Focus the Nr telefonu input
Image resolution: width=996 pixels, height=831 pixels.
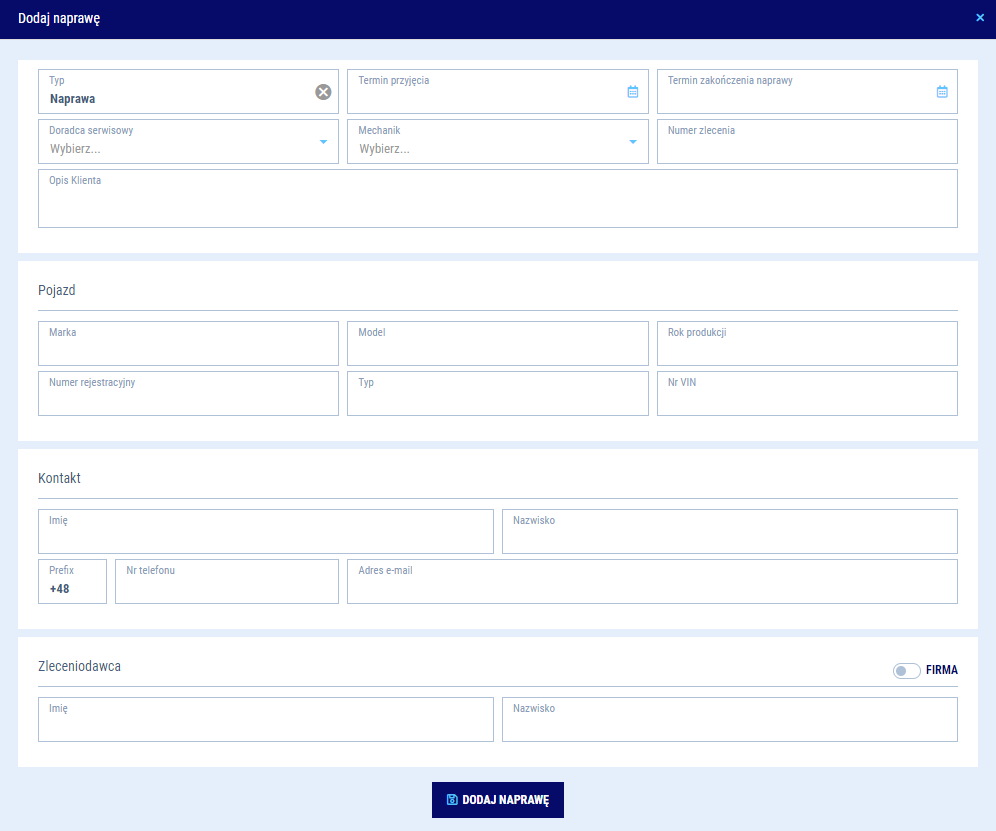(226, 588)
